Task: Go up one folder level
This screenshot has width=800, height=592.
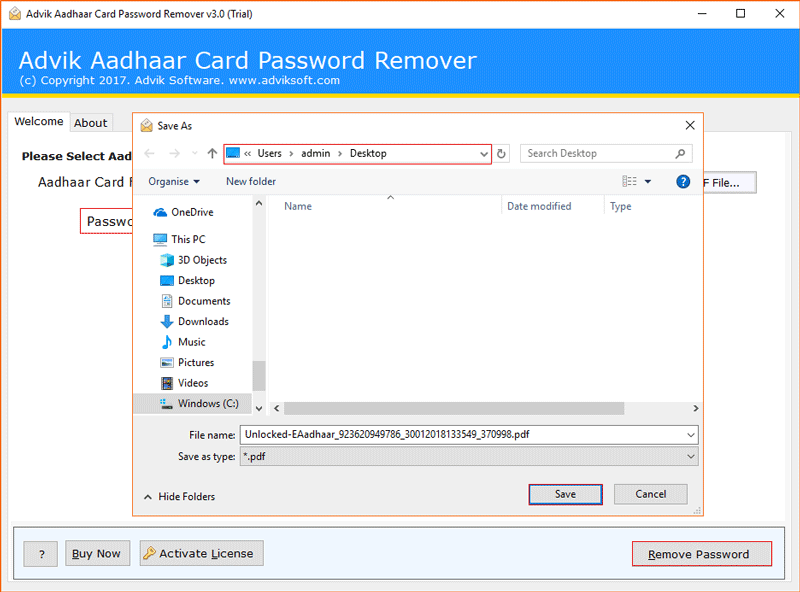Action: (212, 153)
